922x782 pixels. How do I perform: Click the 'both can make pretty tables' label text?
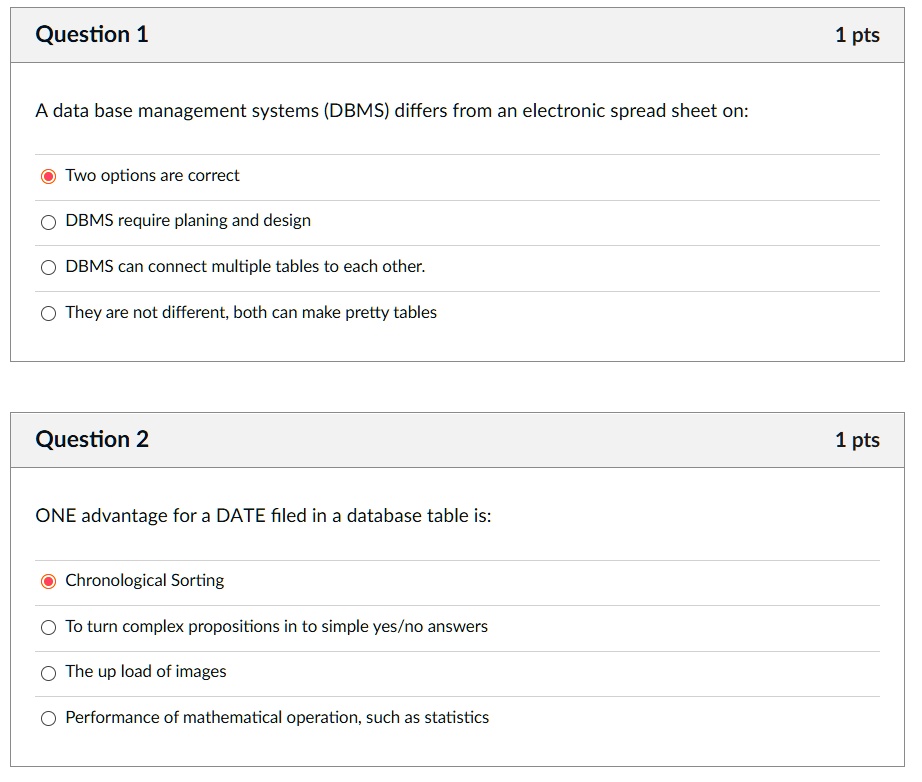(x=251, y=313)
